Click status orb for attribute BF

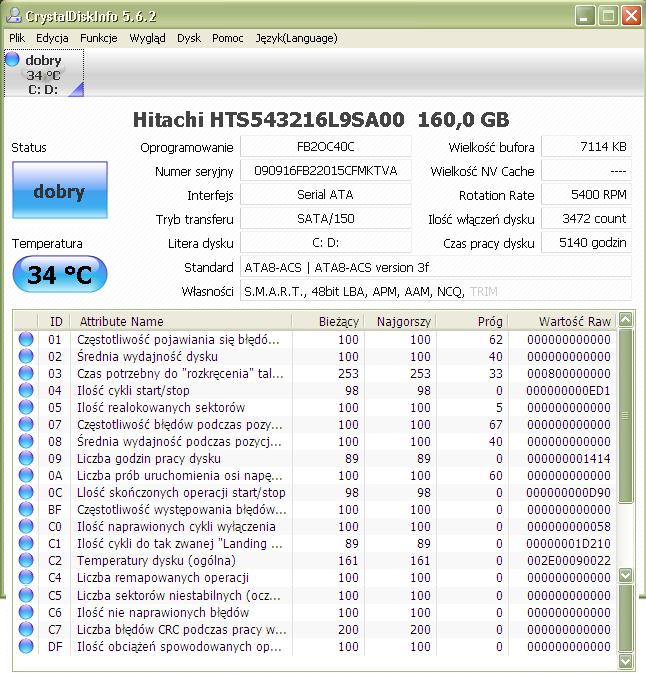[26, 509]
